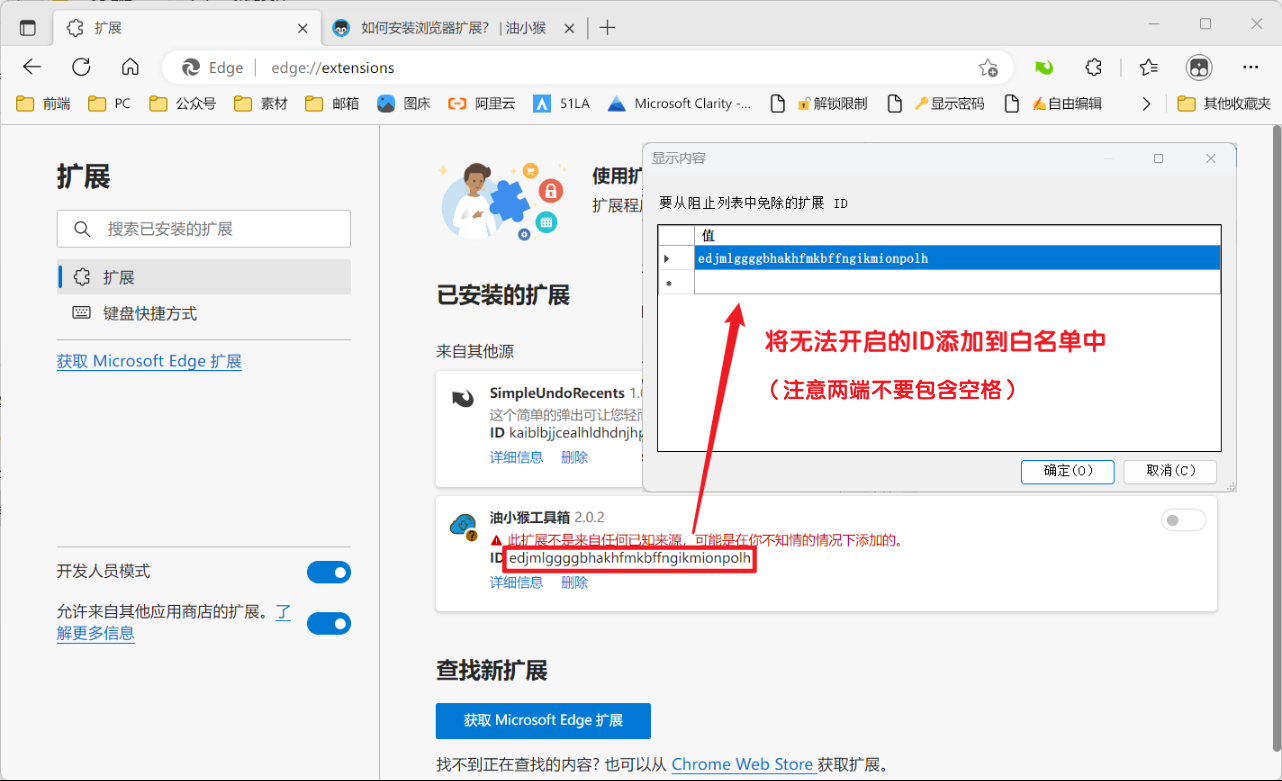Viewport: 1282px width, 781px height.
Task: Open the Favorites star list icon
Action: point(1147,67)
